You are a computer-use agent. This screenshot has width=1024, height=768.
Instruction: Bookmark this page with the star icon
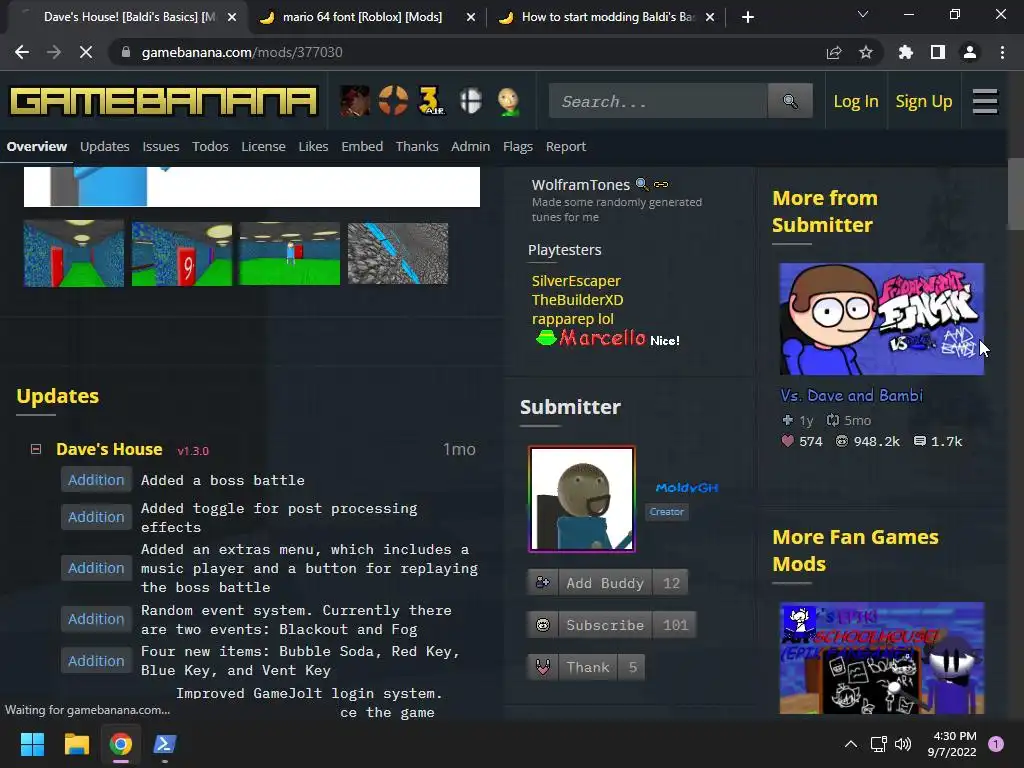(x=866, y=52)
